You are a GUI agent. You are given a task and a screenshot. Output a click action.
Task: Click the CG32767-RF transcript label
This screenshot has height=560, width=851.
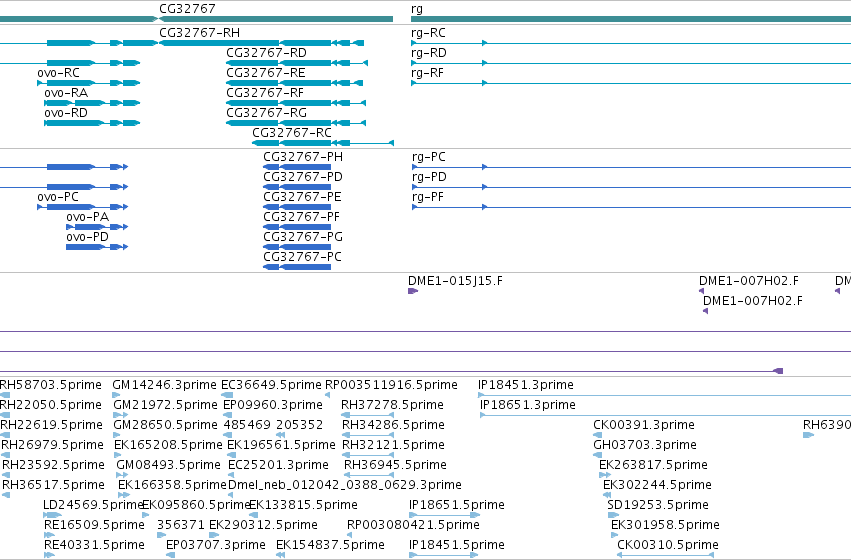pos(265,93)
